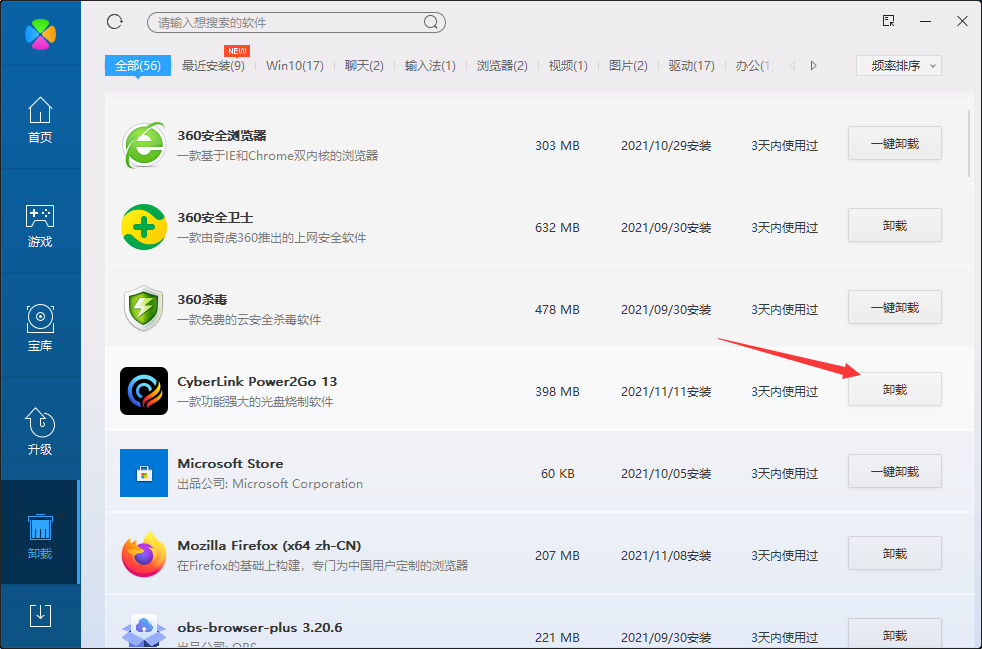The height and width of the screenshot is (649, 982).
Task: Click the 2021/10/29安装 date text
Action: (666, 146)
